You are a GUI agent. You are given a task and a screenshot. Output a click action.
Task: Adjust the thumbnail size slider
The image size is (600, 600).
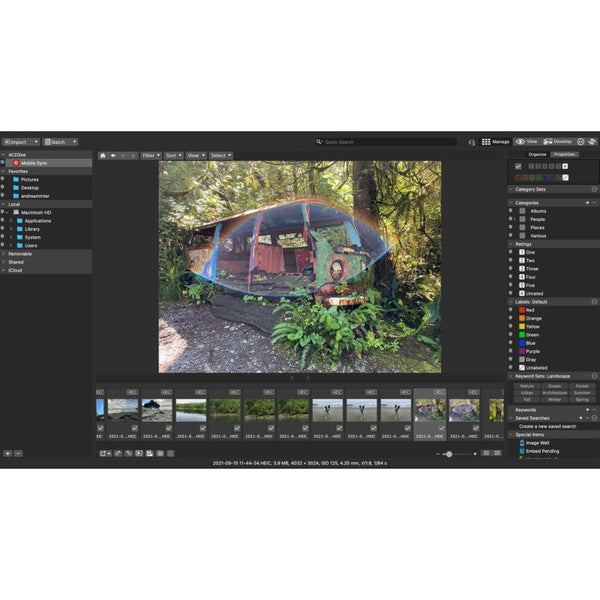[449, 454]
